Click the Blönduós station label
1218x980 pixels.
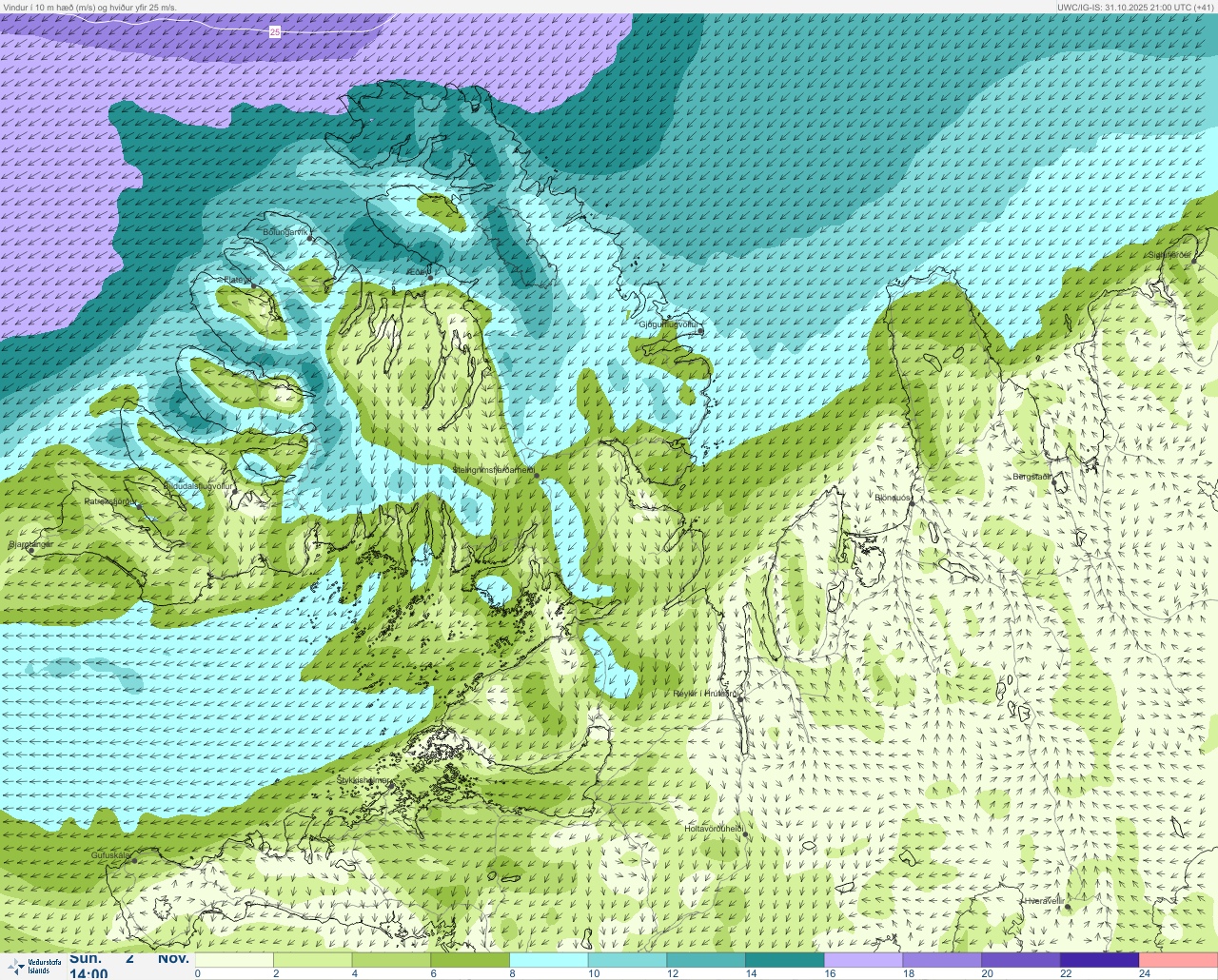[x=893, y=498]
